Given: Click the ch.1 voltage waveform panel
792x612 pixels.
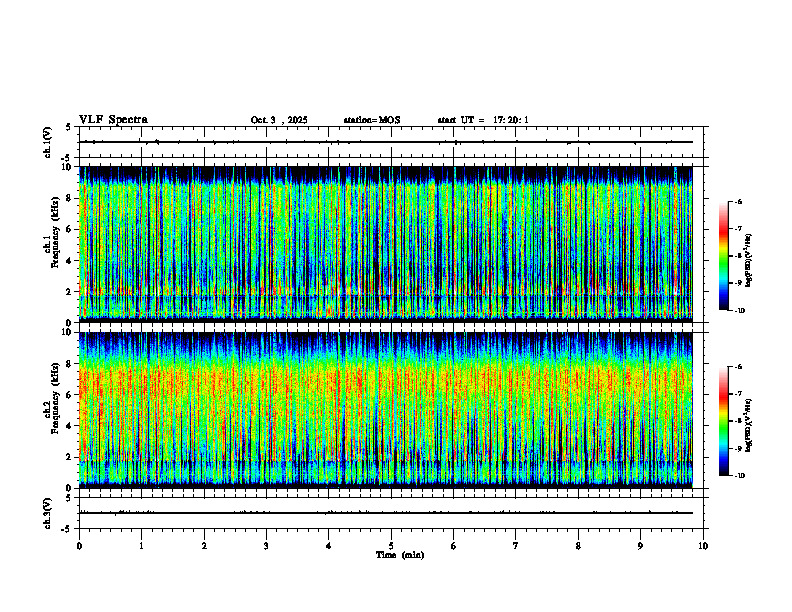Looking at the screenshot, I should coord(391,142).
